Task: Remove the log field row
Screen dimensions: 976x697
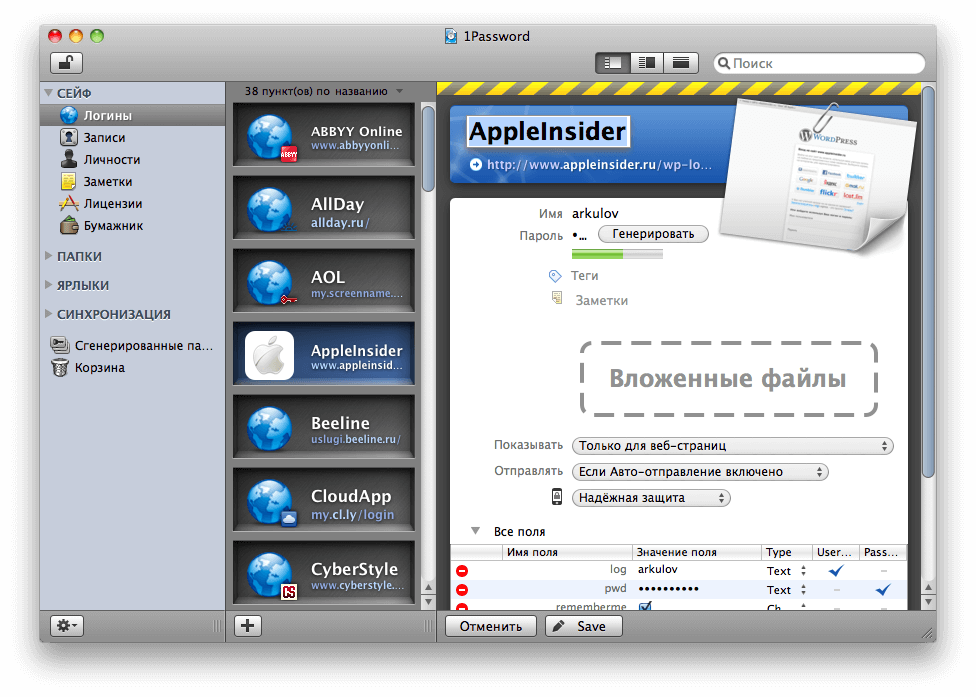Action: (462, 571)
